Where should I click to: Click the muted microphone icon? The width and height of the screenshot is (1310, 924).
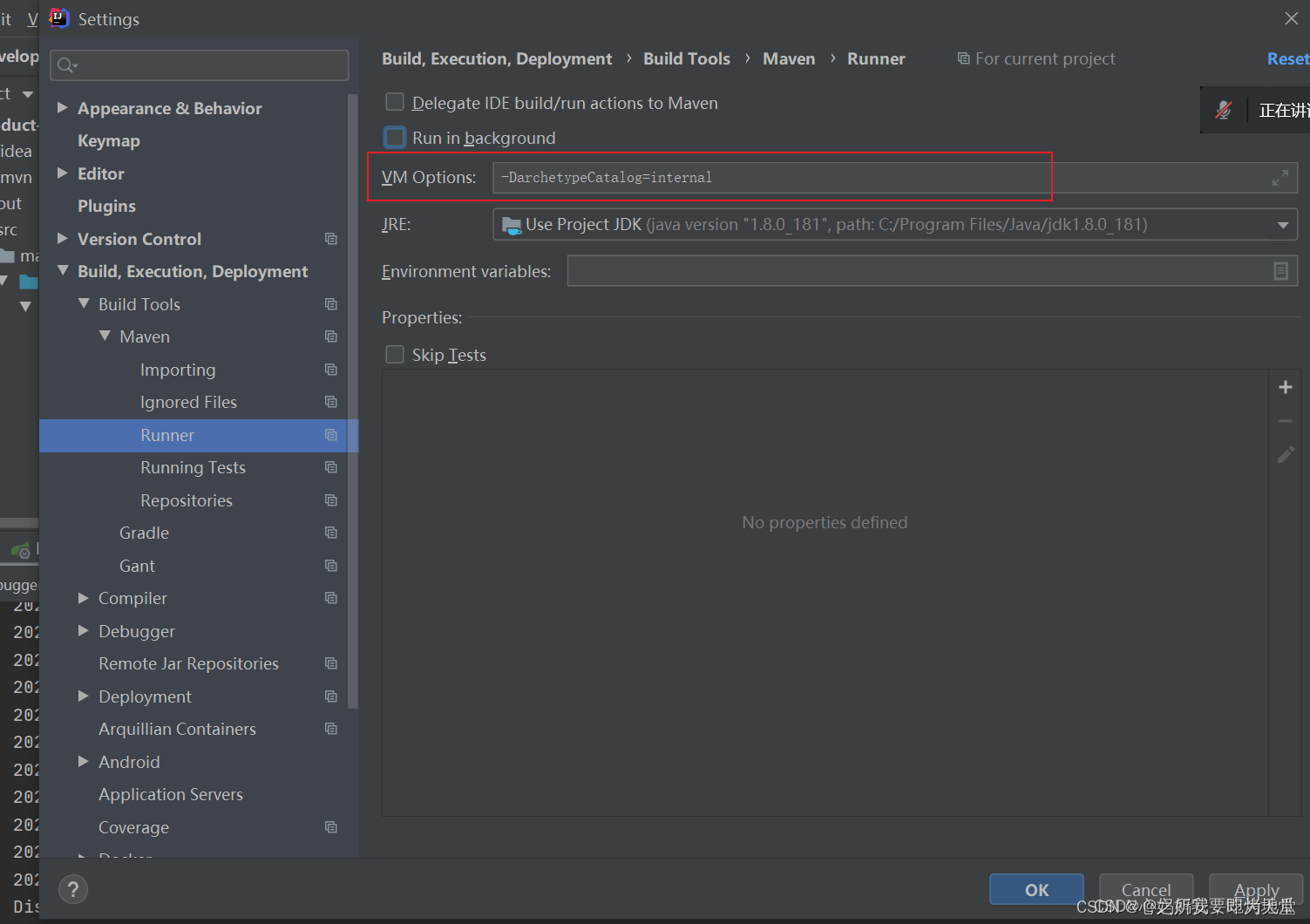1224,110
